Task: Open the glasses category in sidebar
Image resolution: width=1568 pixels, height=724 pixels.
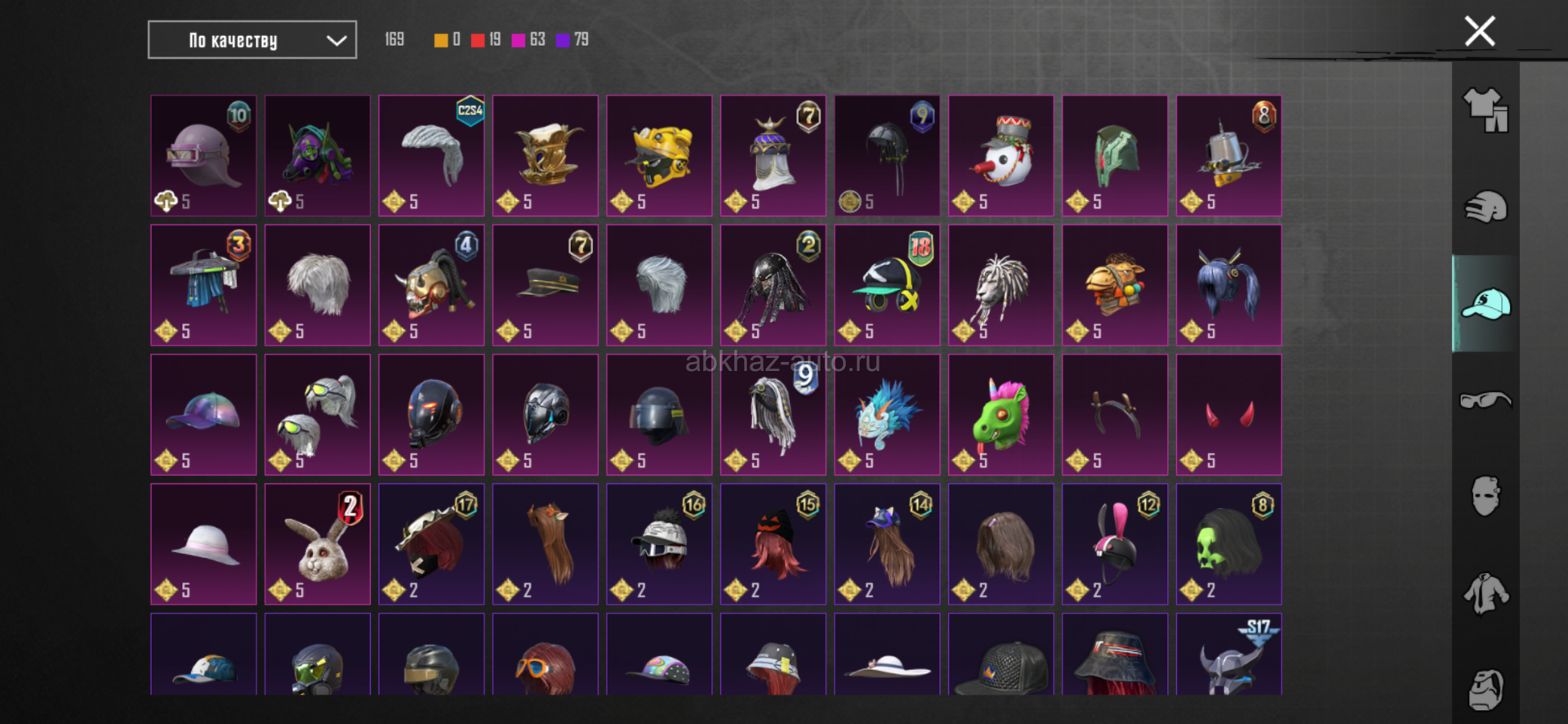Action: click(1486, 400)
